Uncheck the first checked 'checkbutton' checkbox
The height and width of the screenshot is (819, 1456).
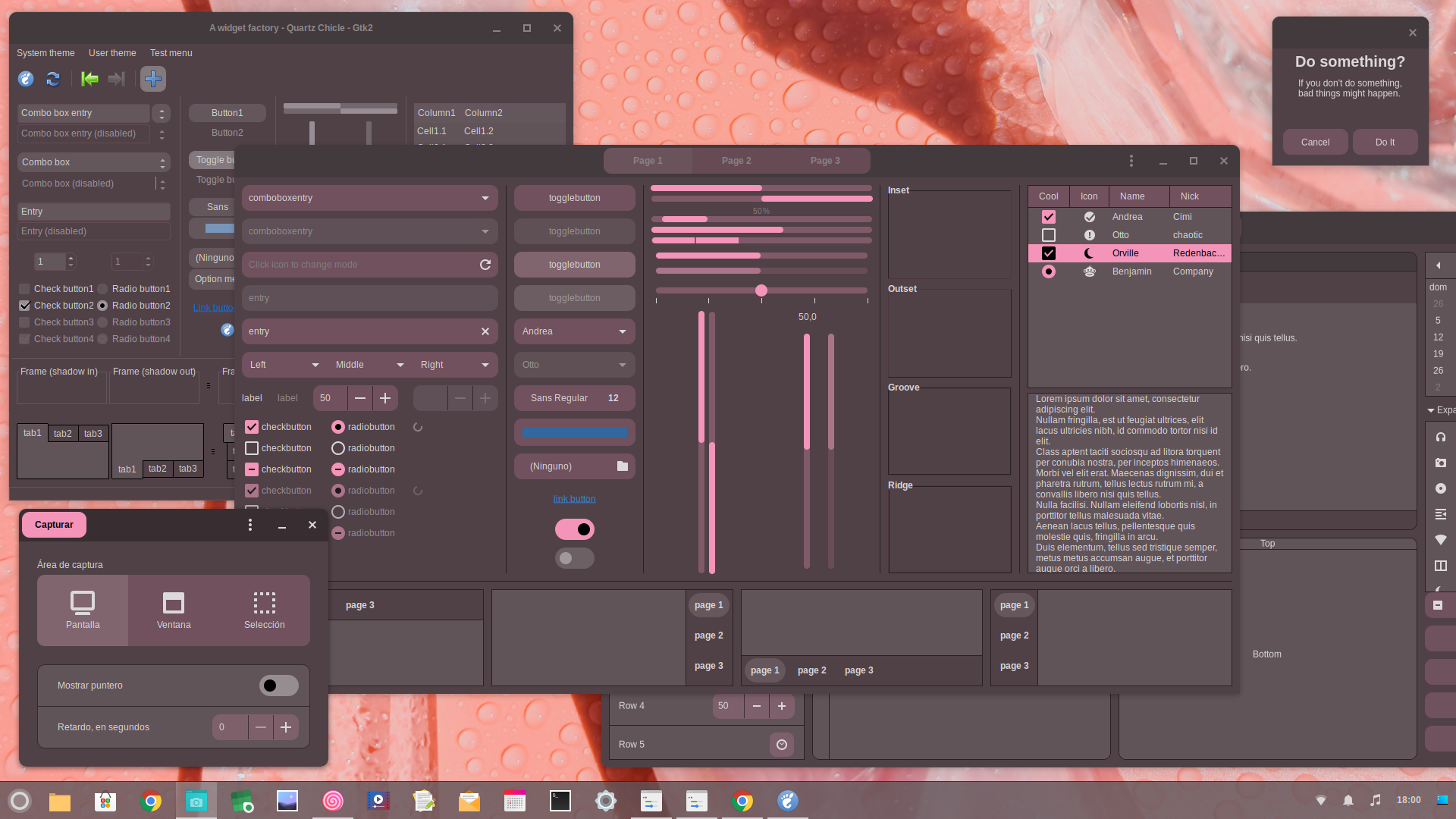[x=252, y=427]
